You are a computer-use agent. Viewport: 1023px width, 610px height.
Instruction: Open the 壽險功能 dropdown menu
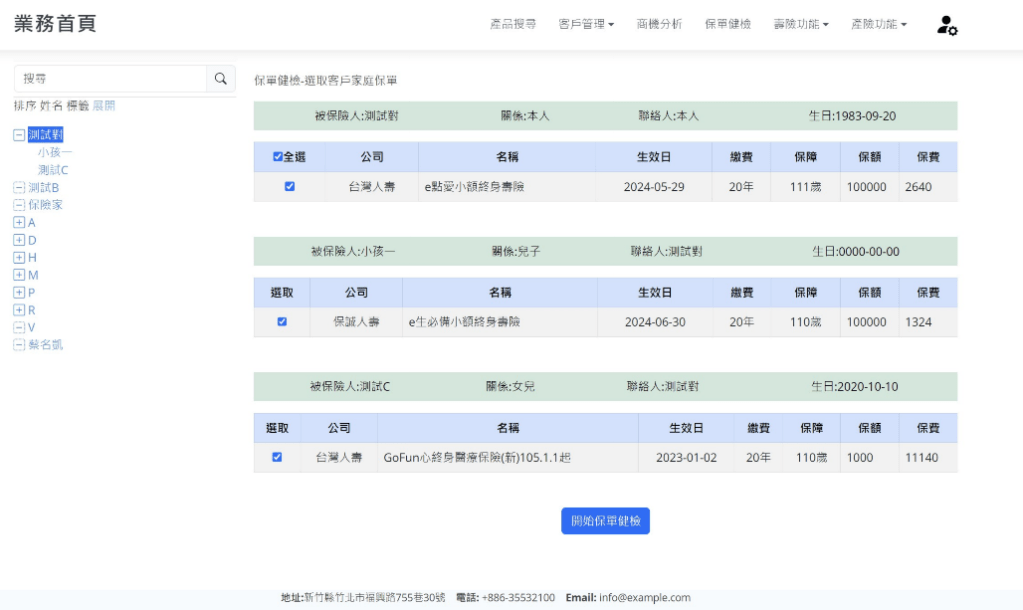(x=801, y=24)
